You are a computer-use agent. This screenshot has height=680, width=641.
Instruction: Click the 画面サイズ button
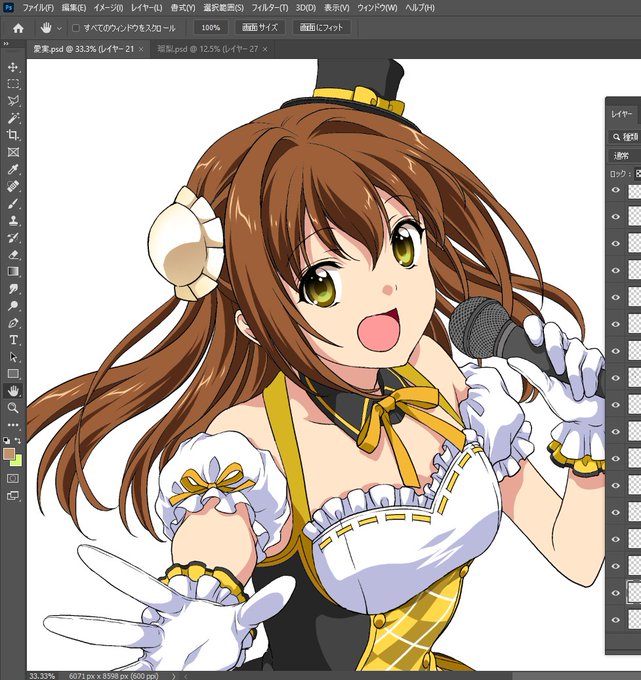tap(260, 28)
